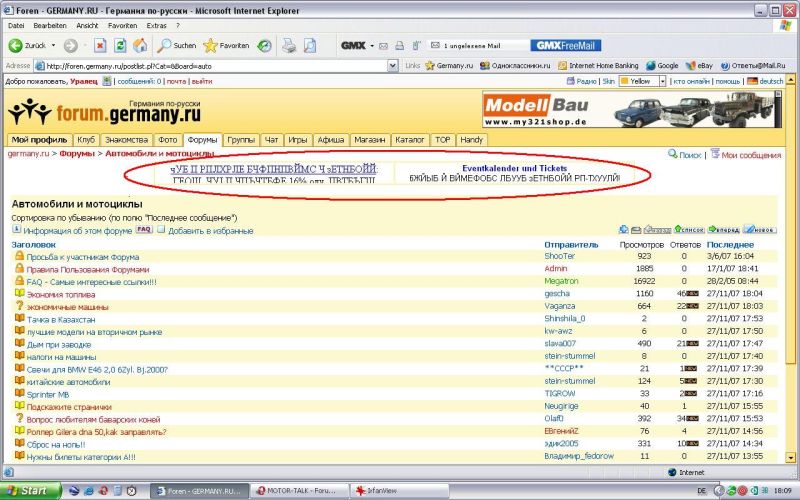Open the 'Экономия топлива' thread

(60, 294)
